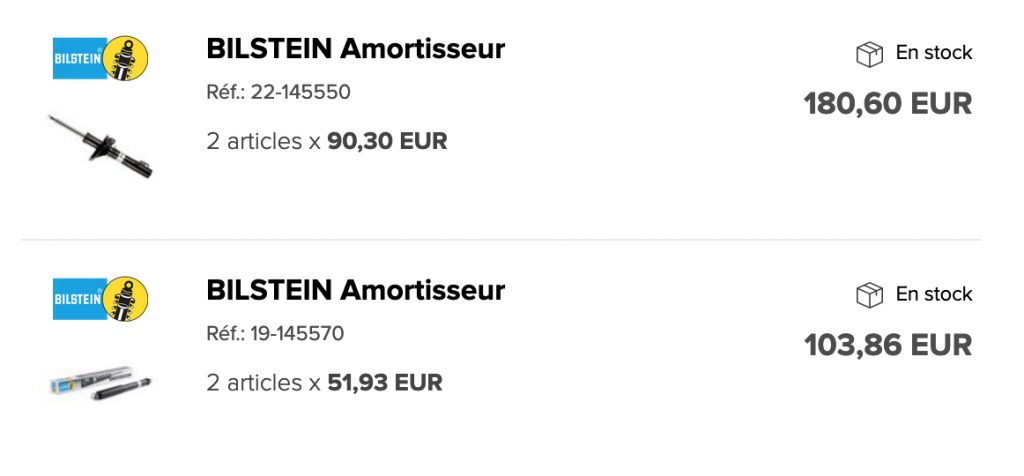Click the 103,86 EUR total price
Screen dimensions: 1024x476
(888, 345)
